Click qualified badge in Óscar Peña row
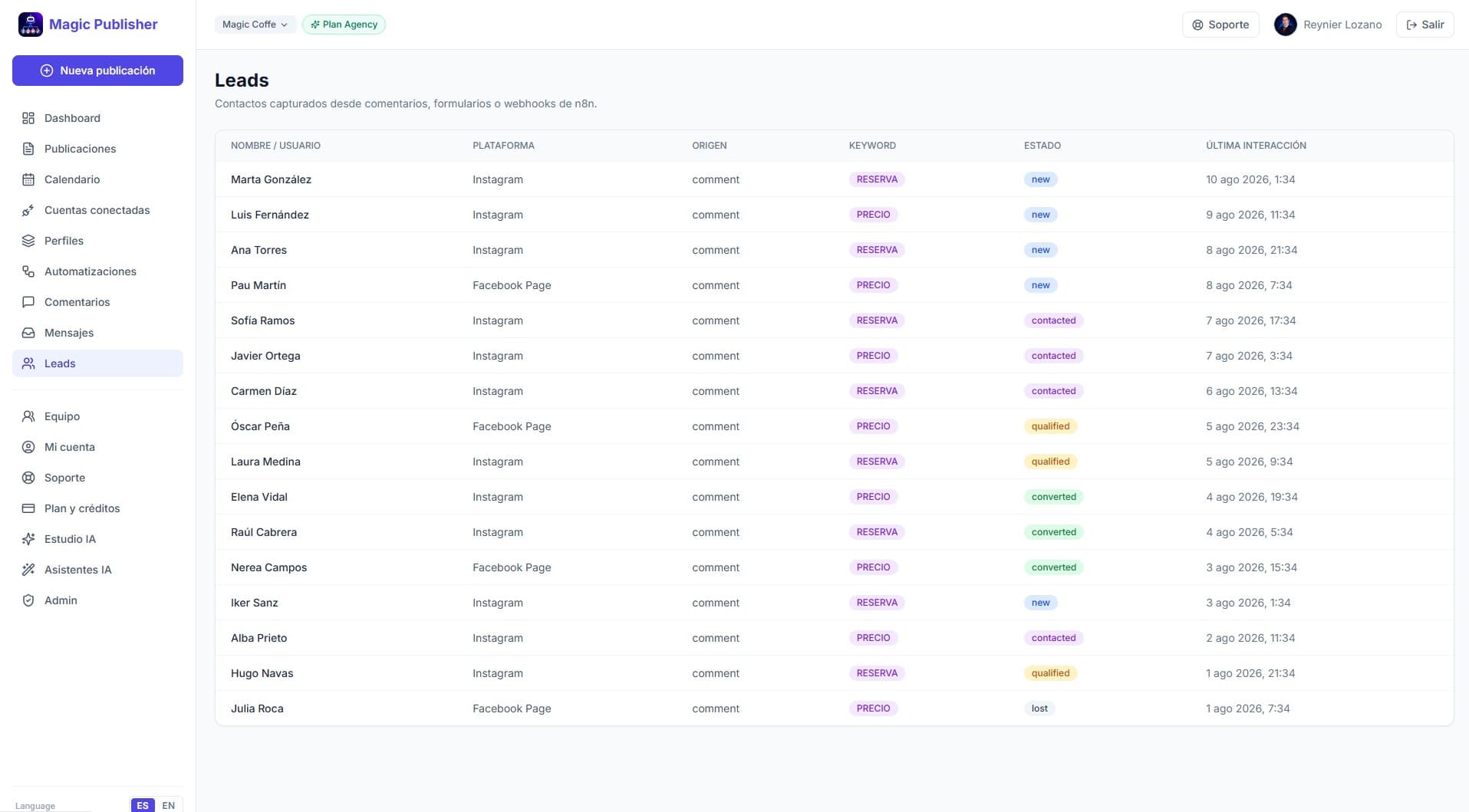Image resolution: width=1469 pixels, height=812 pixels. tap(1050, 426)
